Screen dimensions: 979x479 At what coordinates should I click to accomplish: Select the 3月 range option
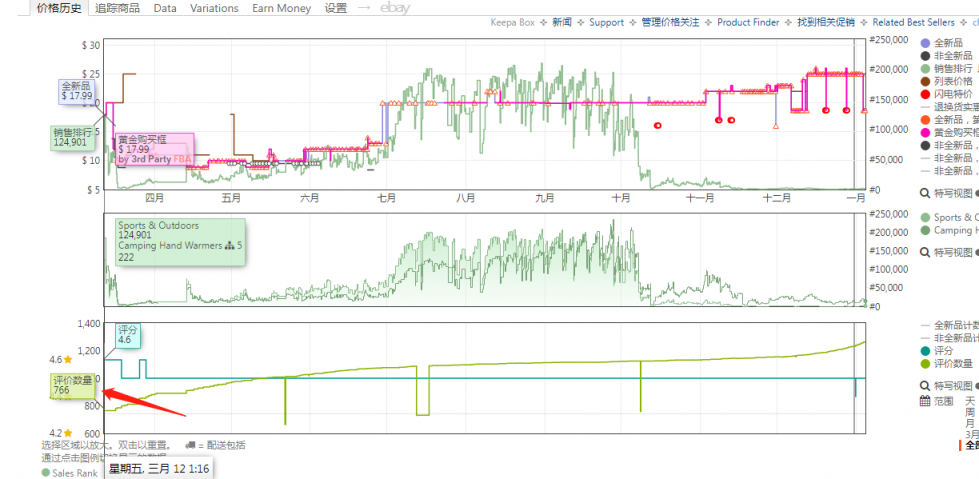click(x=972, y=434)
